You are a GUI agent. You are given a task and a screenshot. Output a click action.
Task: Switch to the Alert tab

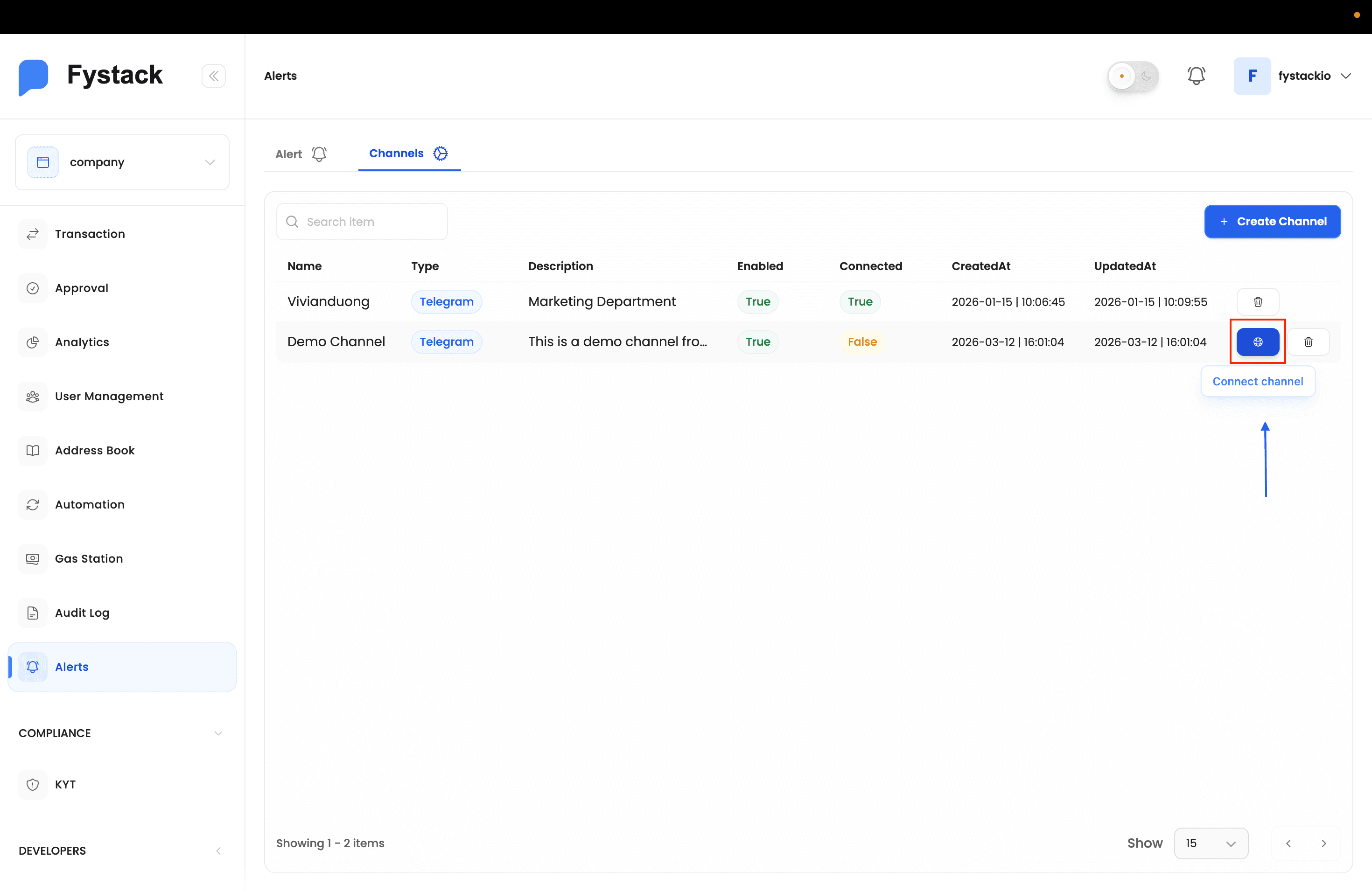click(301, 154)
